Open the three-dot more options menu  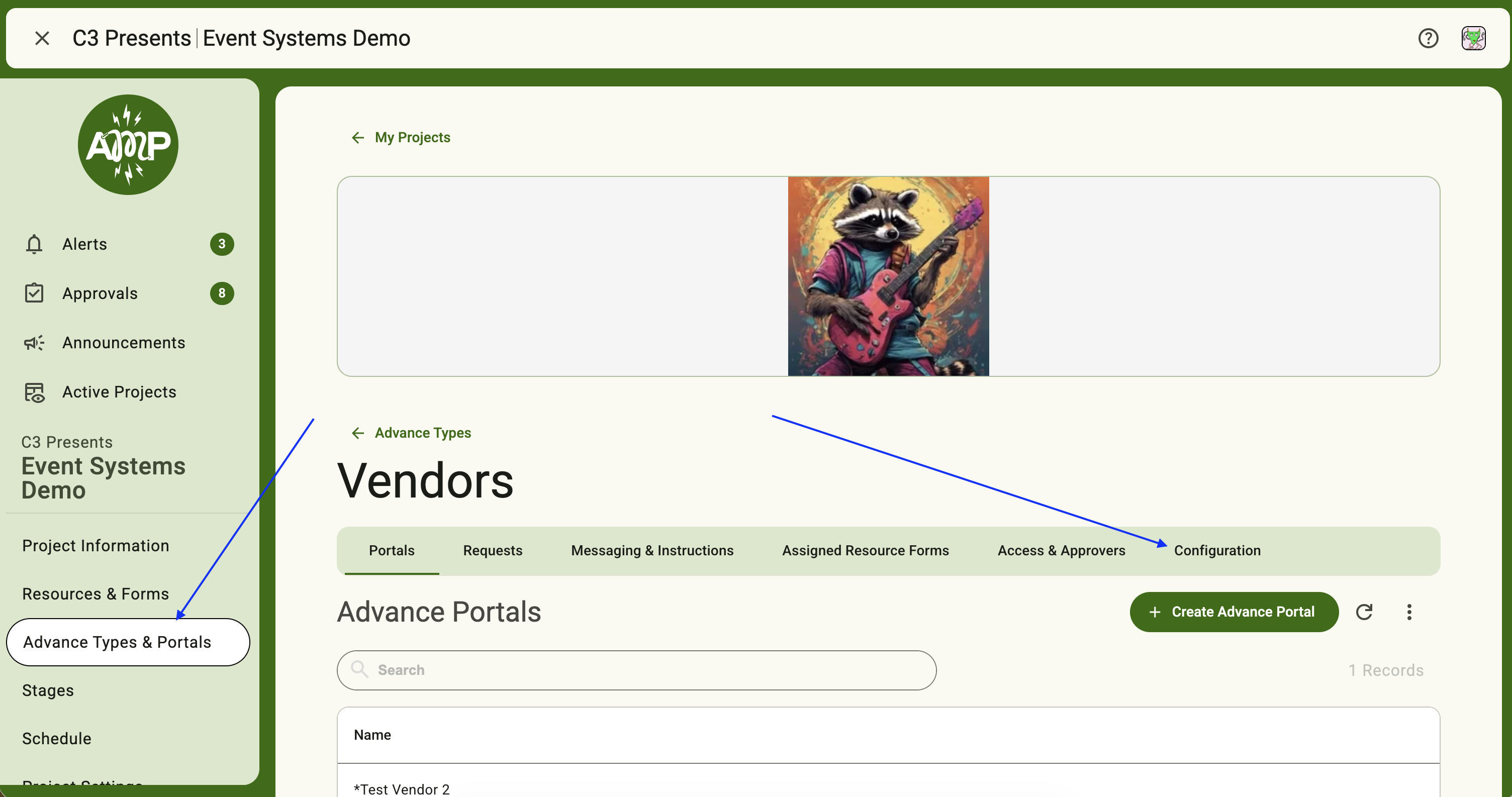(1408, 612)
